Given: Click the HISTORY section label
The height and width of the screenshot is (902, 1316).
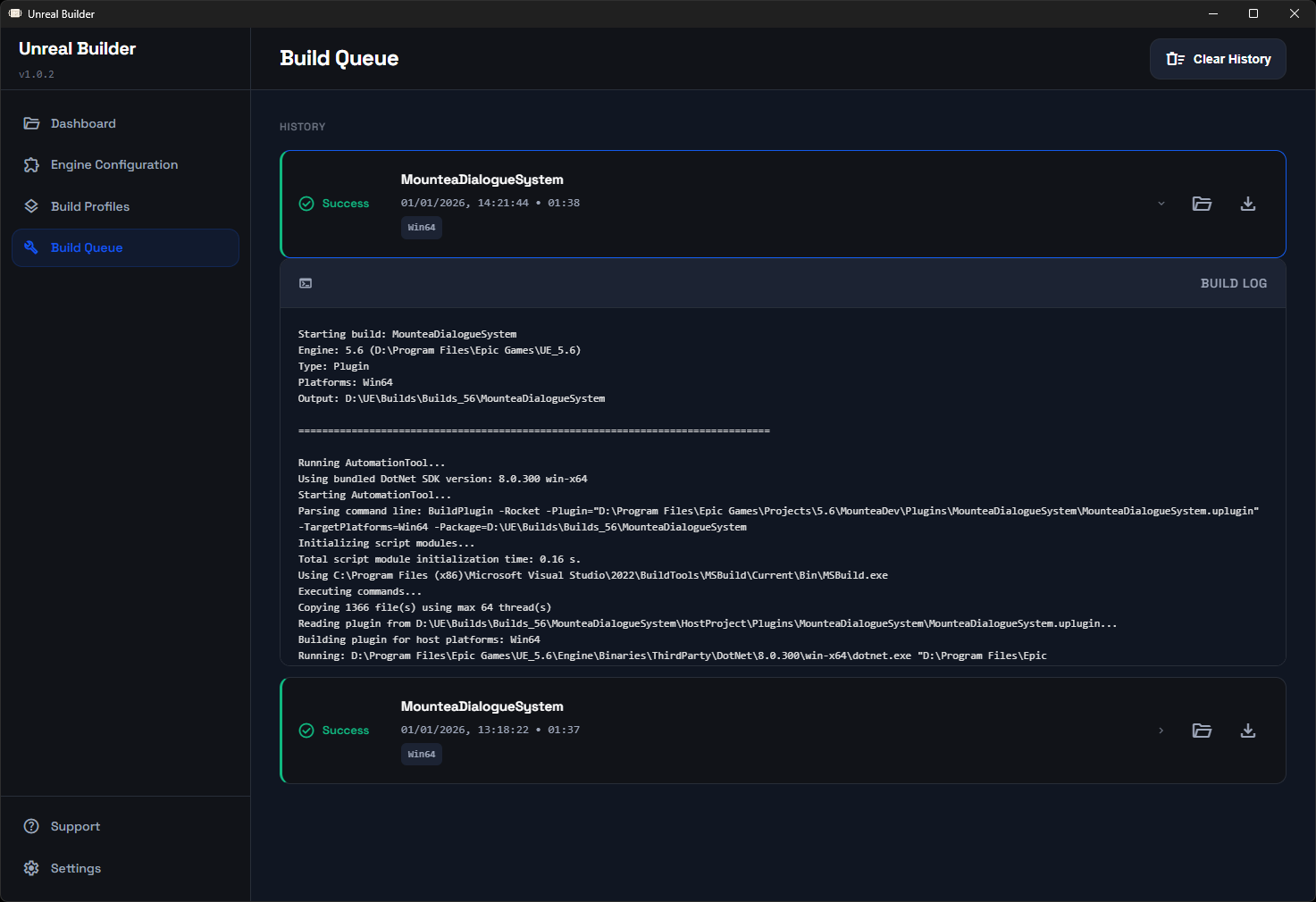Looking at the screenshot, I should click(303, 127).
